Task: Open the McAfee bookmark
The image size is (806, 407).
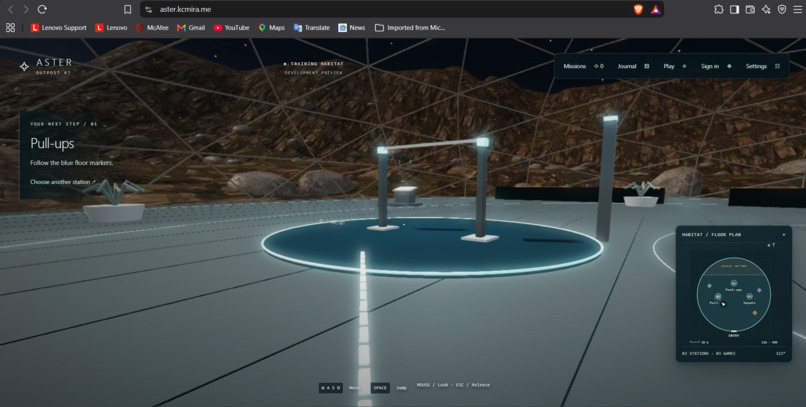Action: (x=152, y=28)
